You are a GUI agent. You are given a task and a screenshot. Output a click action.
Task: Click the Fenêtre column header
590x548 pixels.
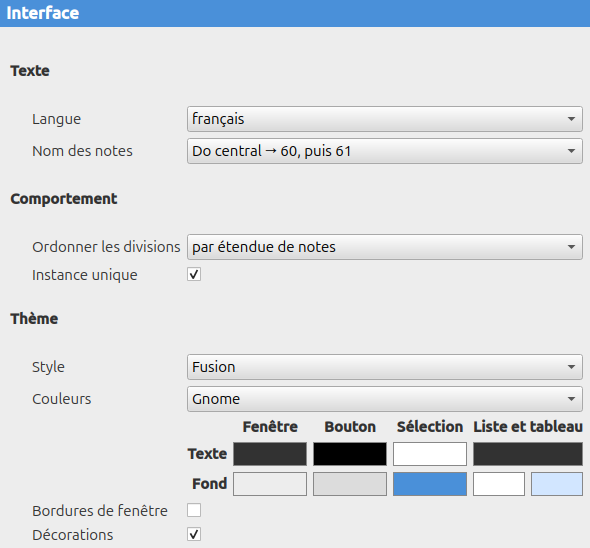[270, 427]
